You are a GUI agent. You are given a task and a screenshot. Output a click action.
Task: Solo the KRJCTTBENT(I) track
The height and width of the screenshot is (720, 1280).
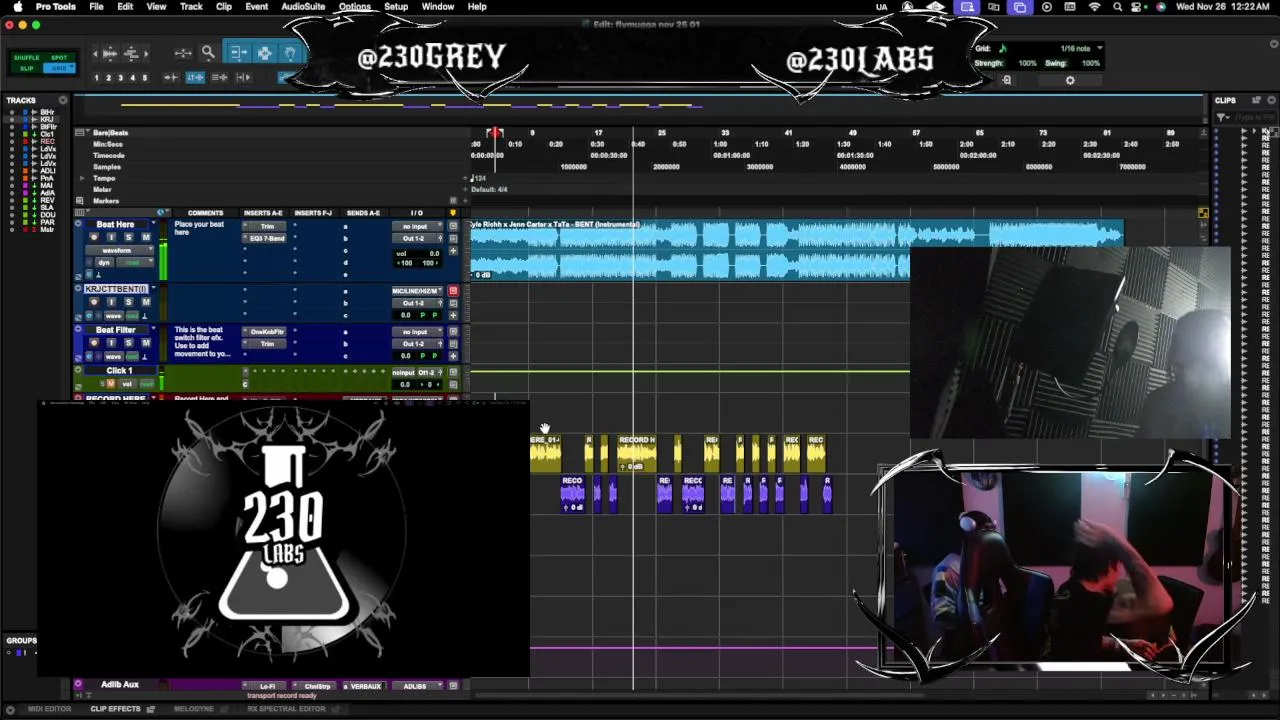[128, 302]
